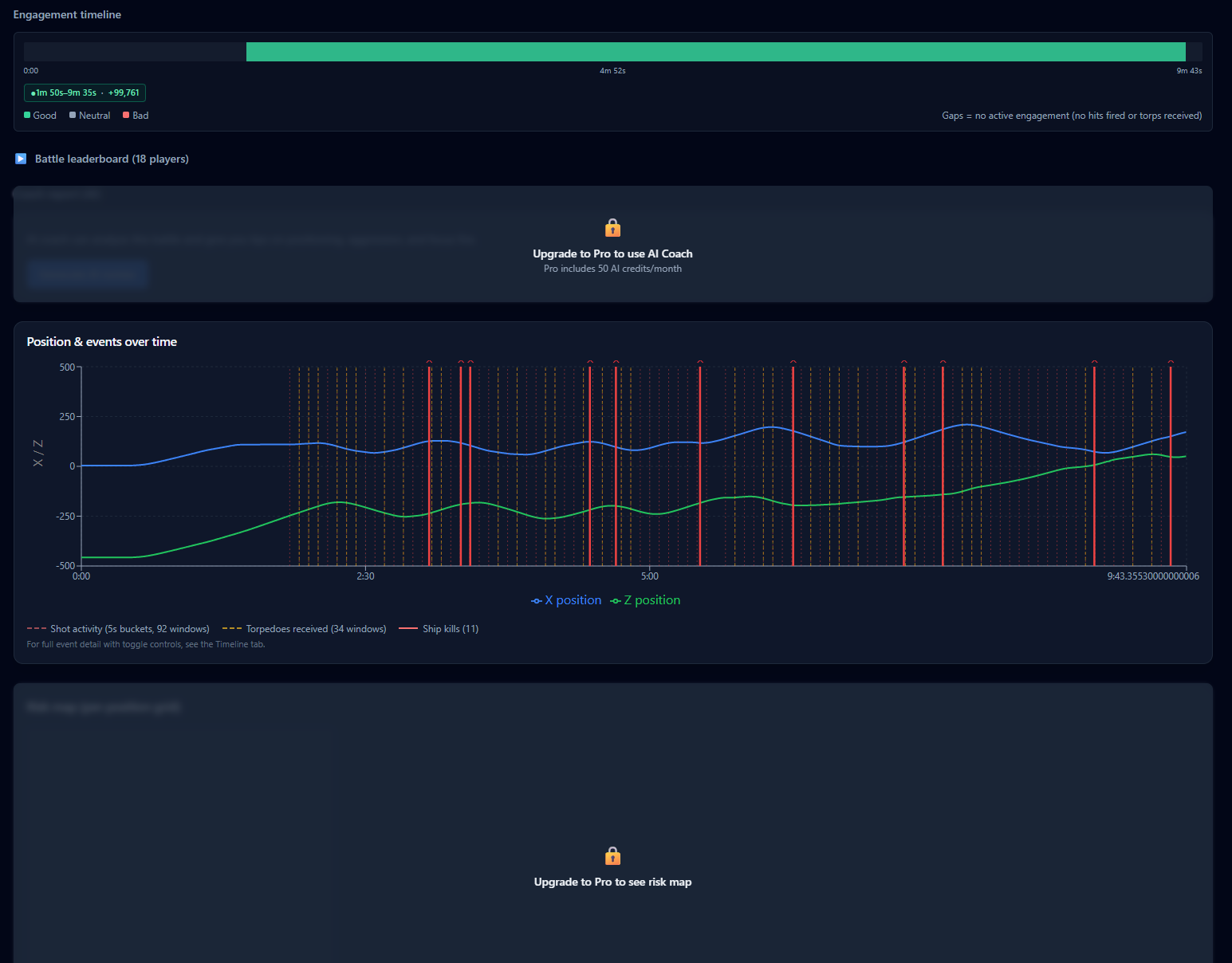Viewport: 1232px width, 963px height.
Task: Select the 1m 50s–9m 35s engagement badge
Action: pyautogui.click(x=85, y=92)
